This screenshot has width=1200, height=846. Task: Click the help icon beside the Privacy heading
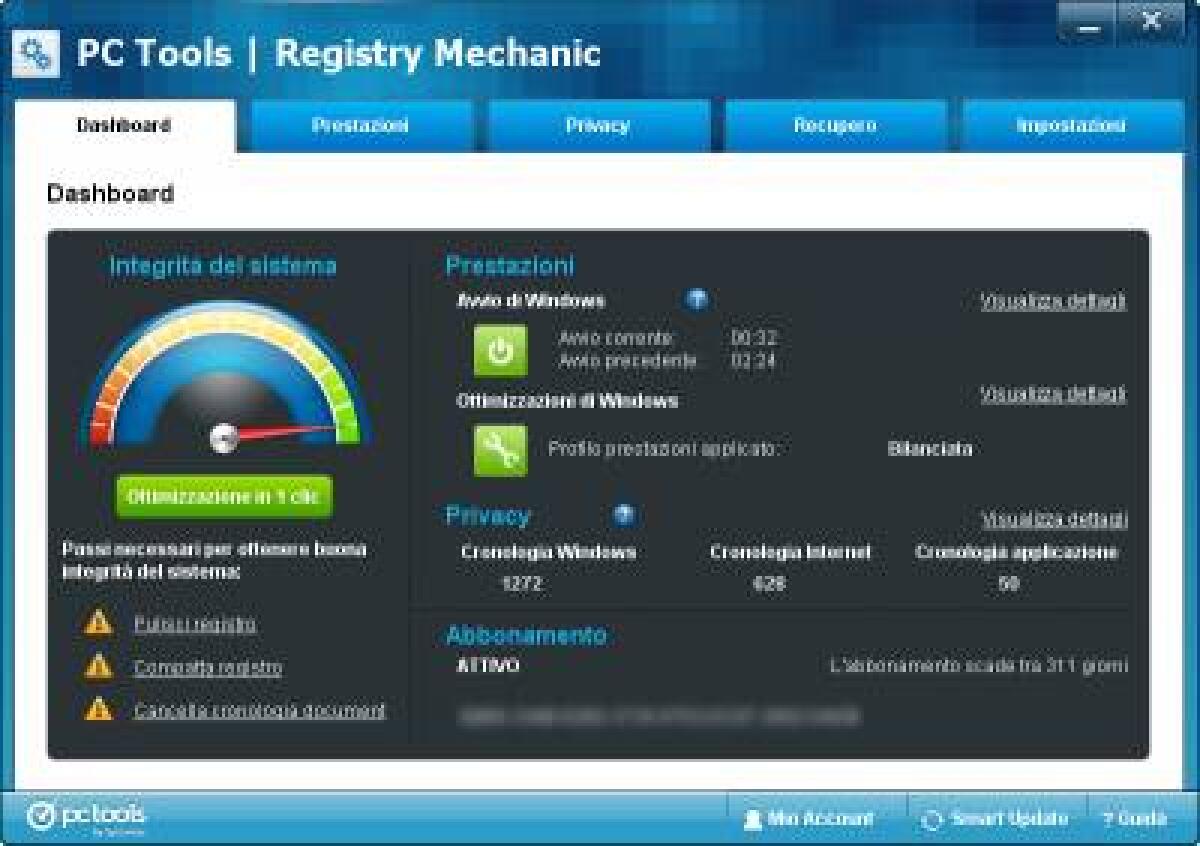(625, 516)
